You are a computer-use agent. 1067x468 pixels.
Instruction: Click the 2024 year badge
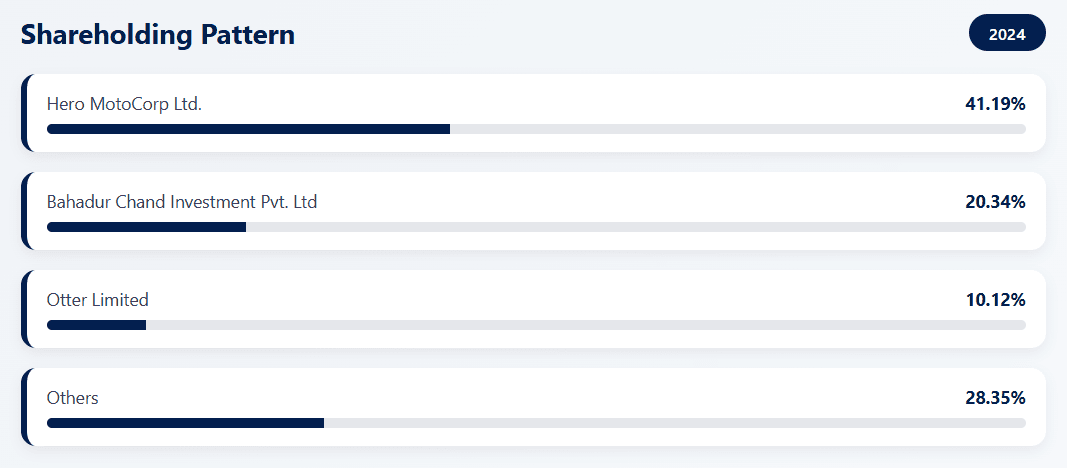point(1006,34)
